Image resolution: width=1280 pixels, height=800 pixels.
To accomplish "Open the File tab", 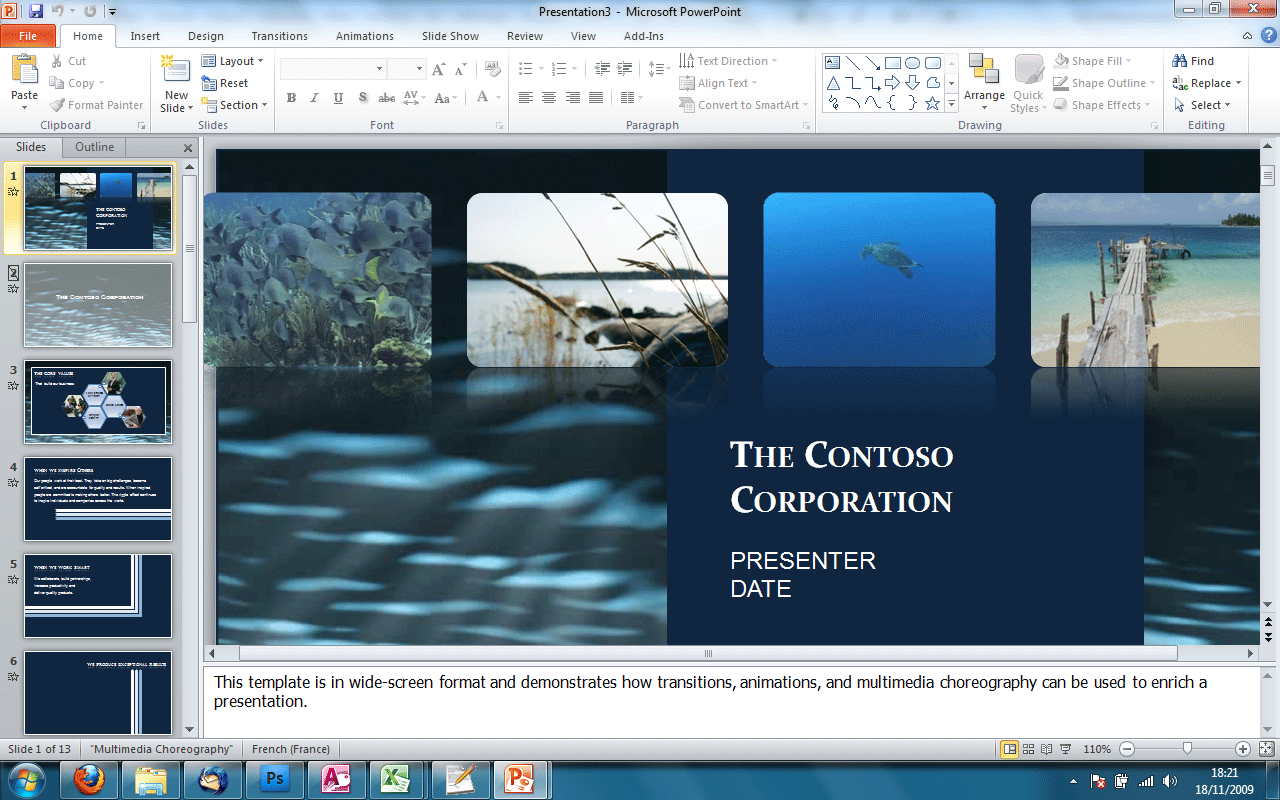I will (x=28, y=36).
